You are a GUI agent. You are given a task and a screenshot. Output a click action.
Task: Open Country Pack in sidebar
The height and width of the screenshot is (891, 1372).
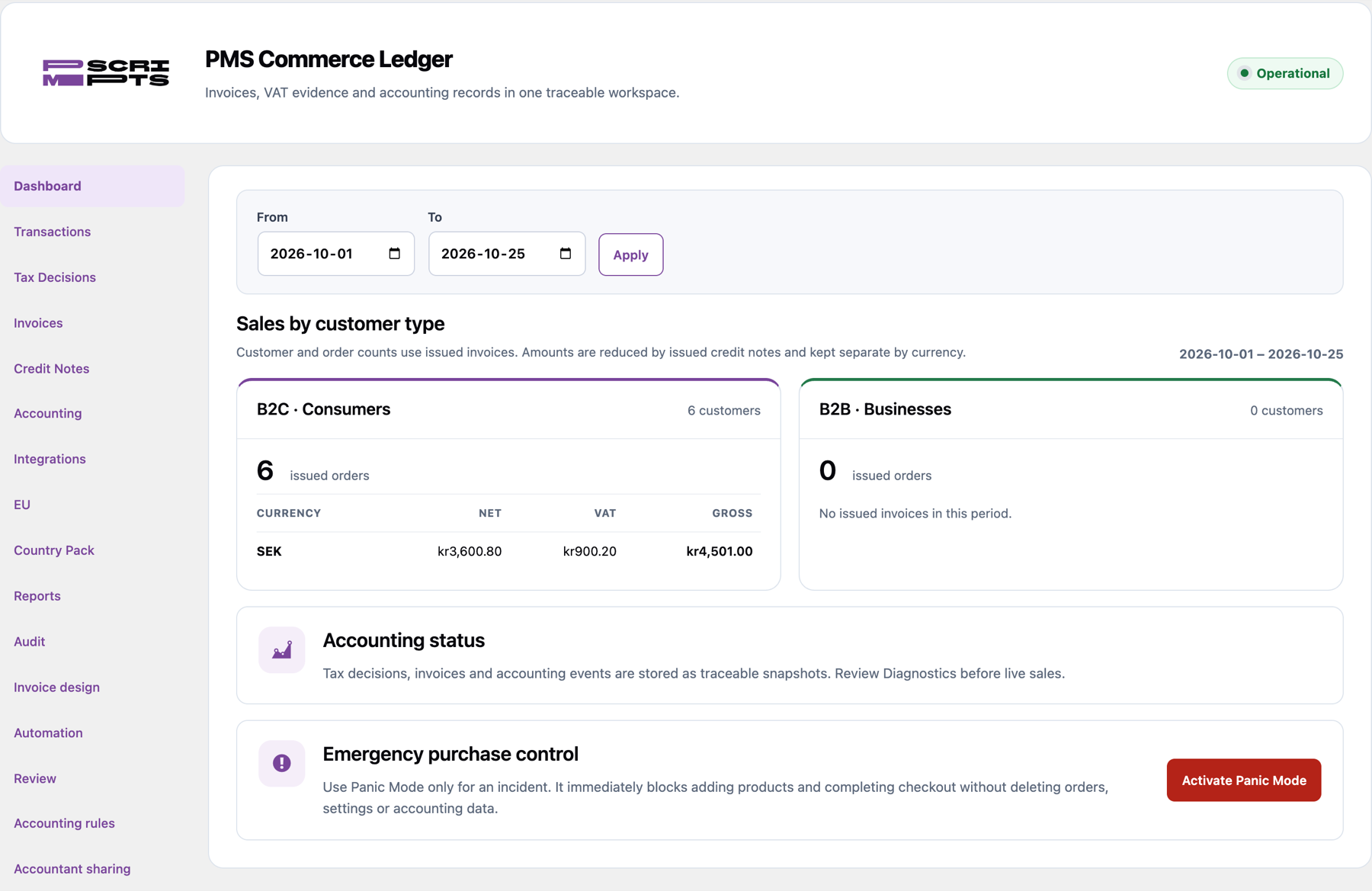pos(54,550)
